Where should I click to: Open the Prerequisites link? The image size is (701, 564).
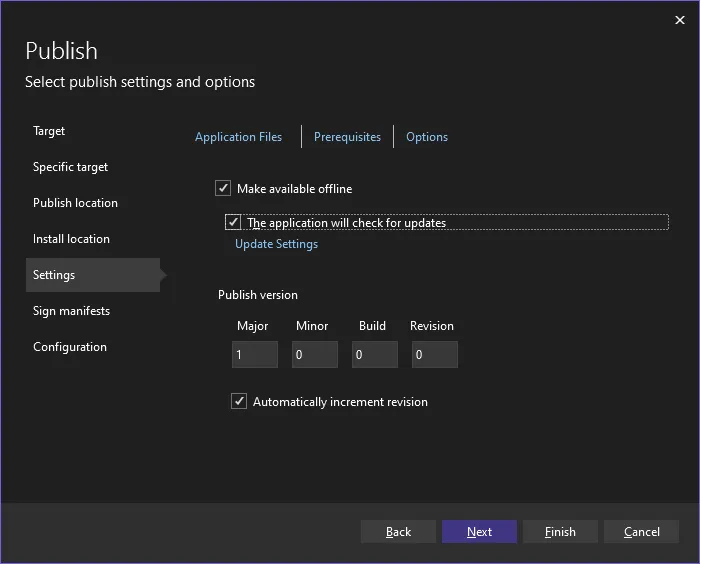tap(347, 137)
